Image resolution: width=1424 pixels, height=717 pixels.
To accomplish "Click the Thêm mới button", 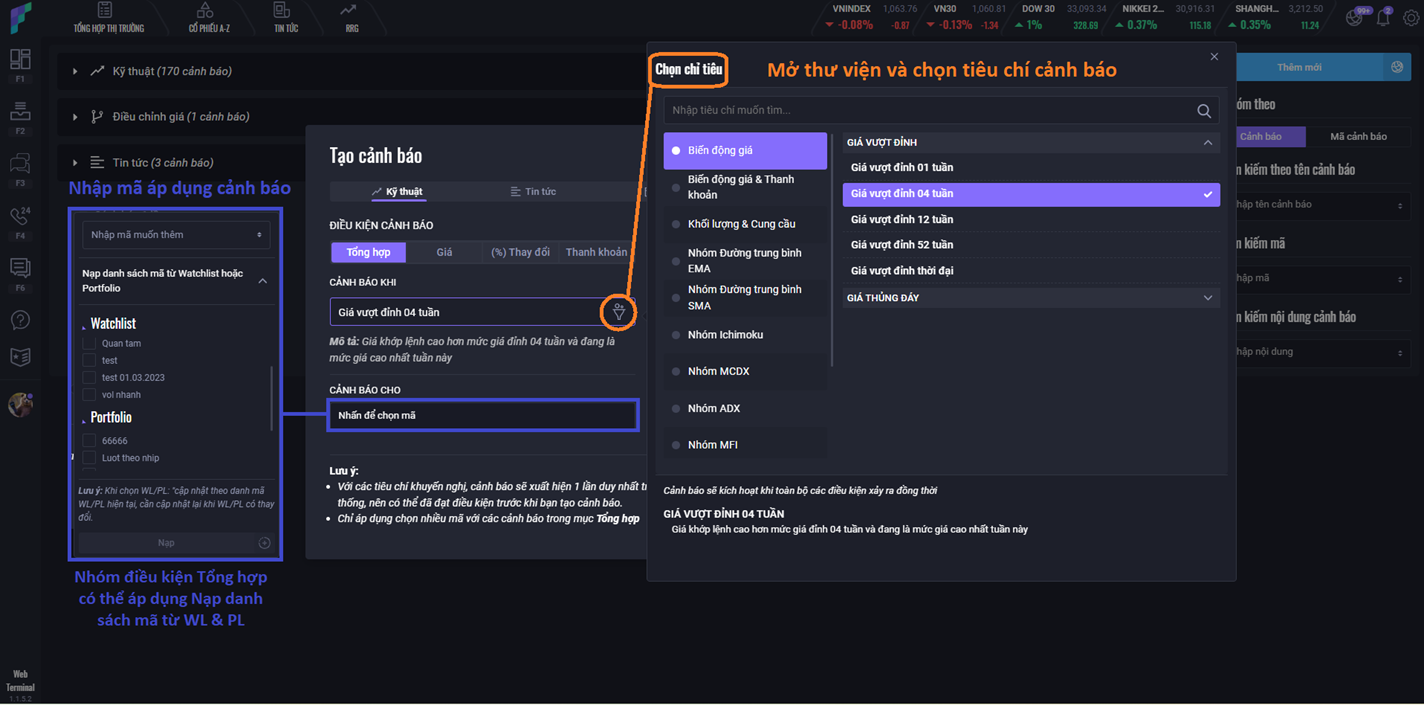I will pos(1298,67).
